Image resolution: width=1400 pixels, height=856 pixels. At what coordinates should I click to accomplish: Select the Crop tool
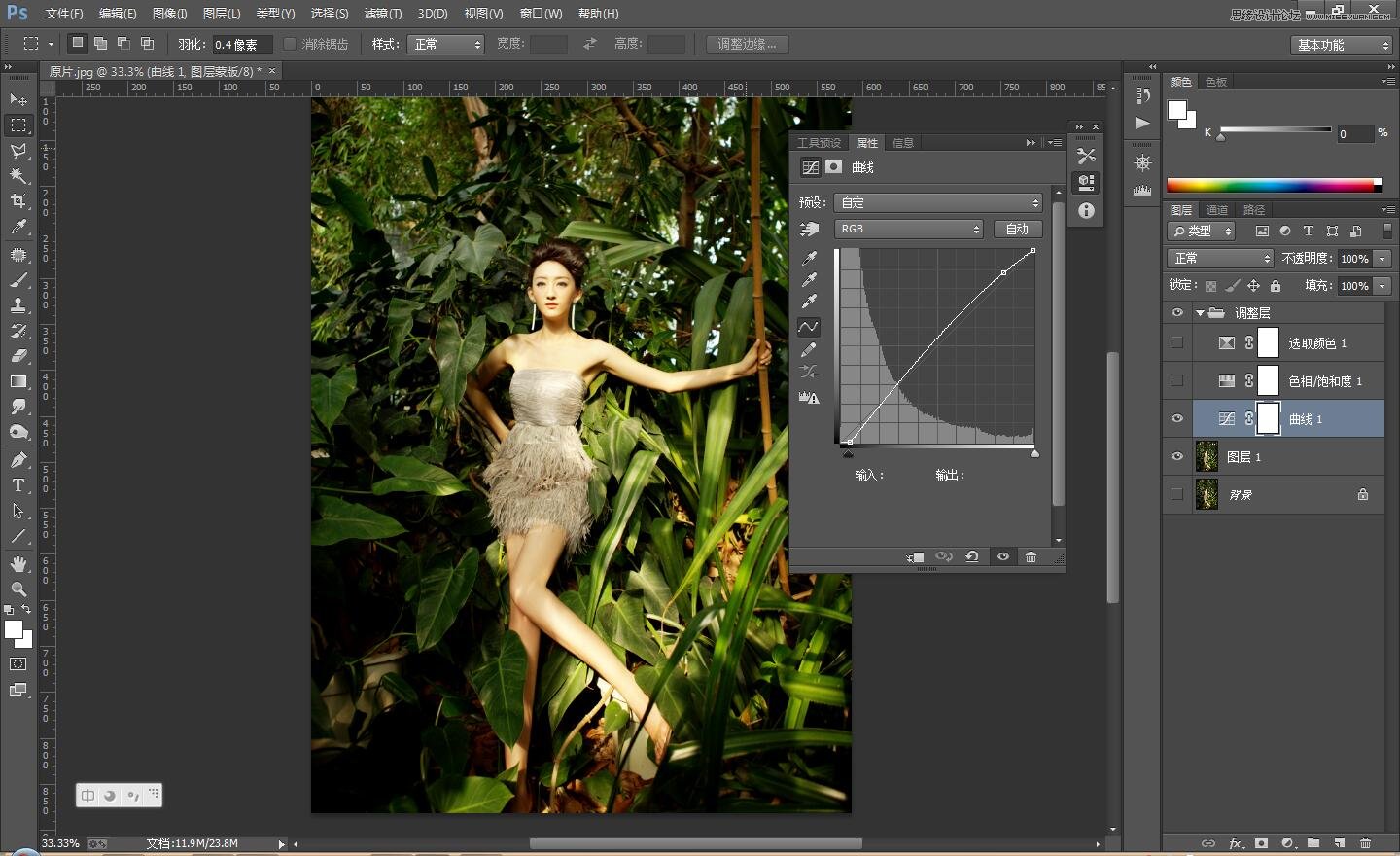pos(18,201)
